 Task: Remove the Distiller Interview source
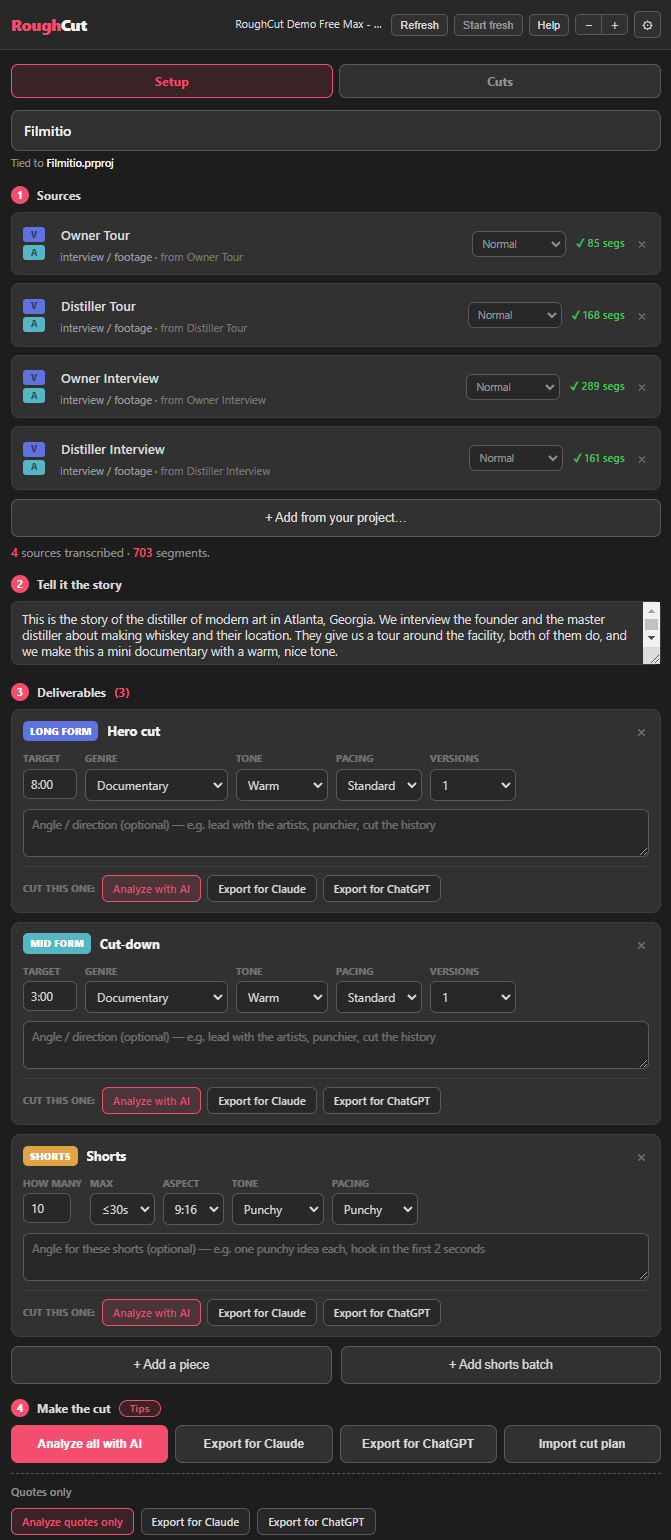point(642,459)
